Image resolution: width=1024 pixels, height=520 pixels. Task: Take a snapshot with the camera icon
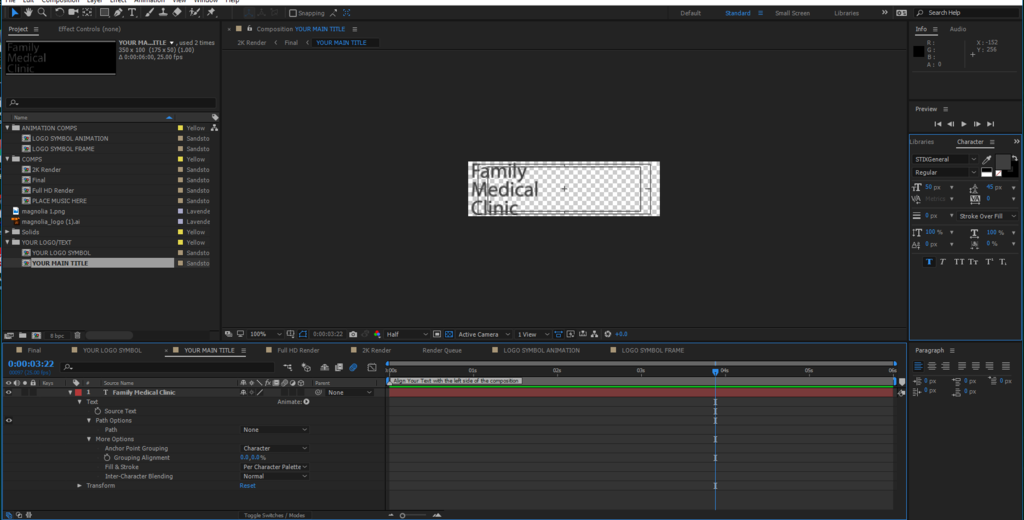pyautogui.click(x=366, y=334)
